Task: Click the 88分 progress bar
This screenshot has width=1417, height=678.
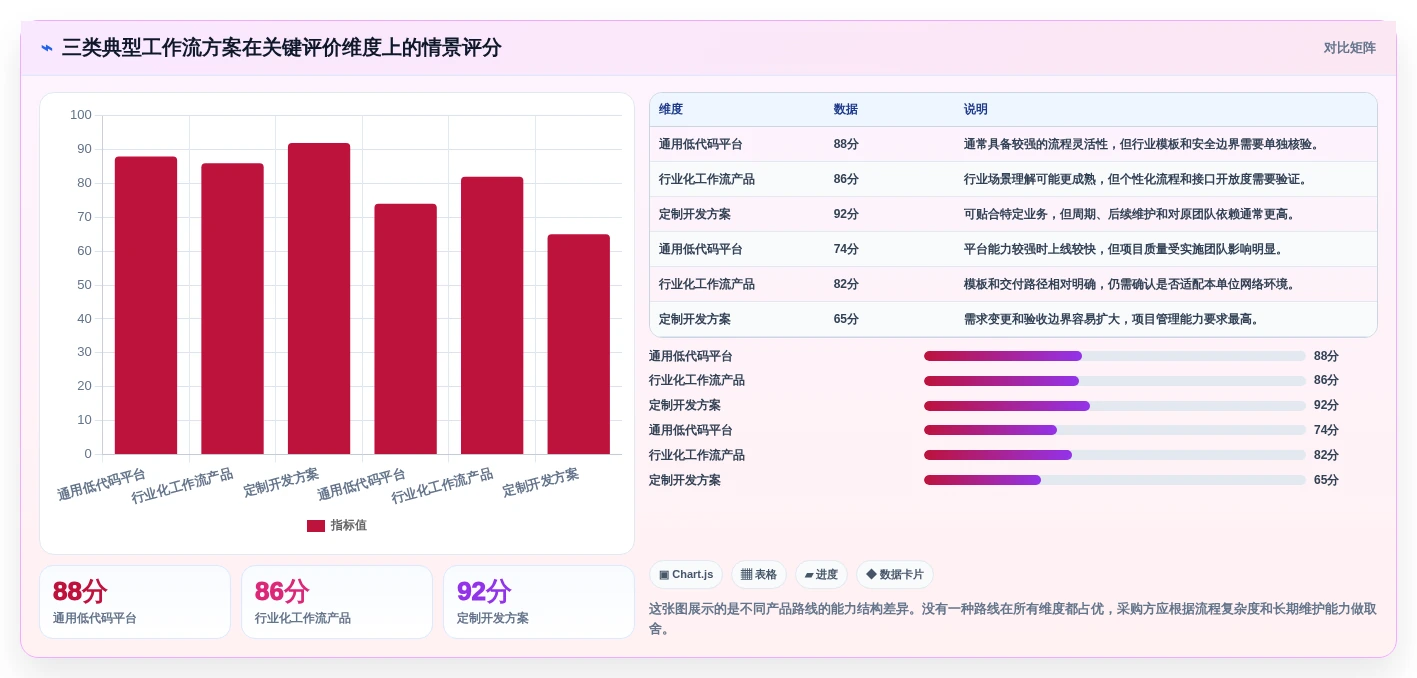Action: (1115, 356)
